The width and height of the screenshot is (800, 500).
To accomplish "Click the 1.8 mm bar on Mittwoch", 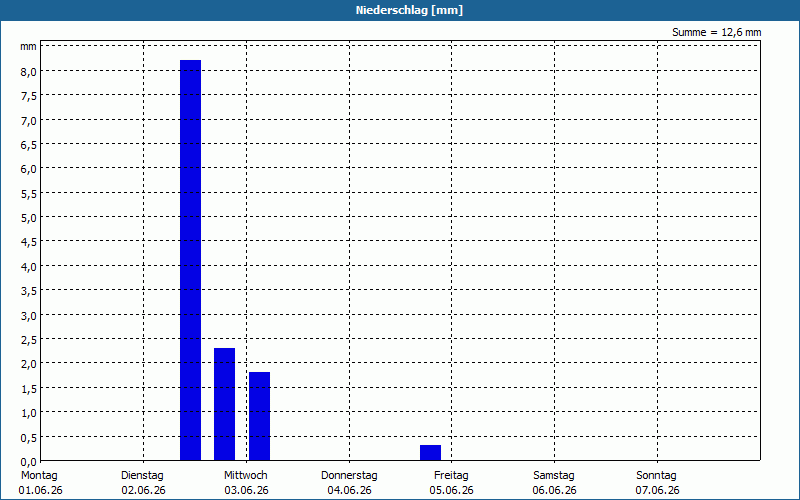I will click(259, 416).
